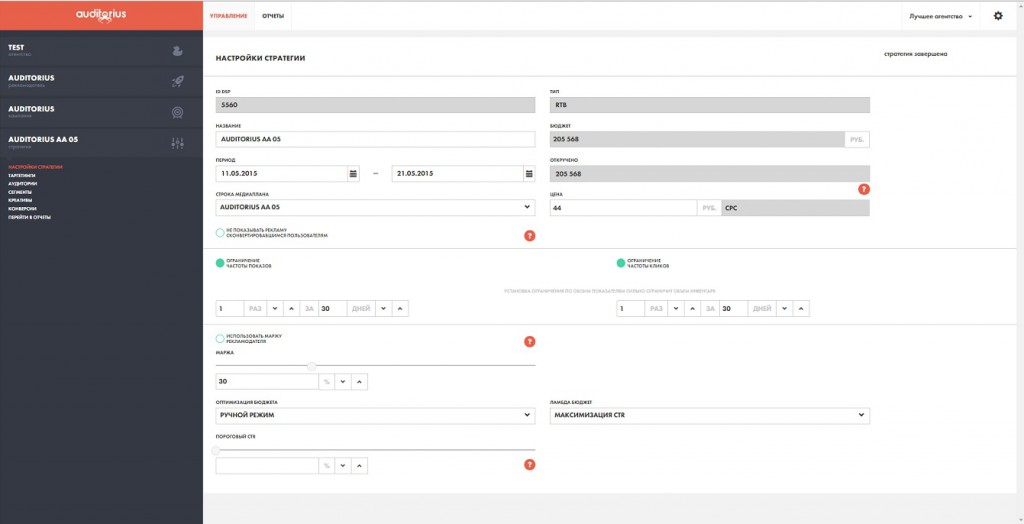Toggle 'Ограничение частоты кликов' switch
Viewport: 1024px width, 524px height.
coord(621,264)
